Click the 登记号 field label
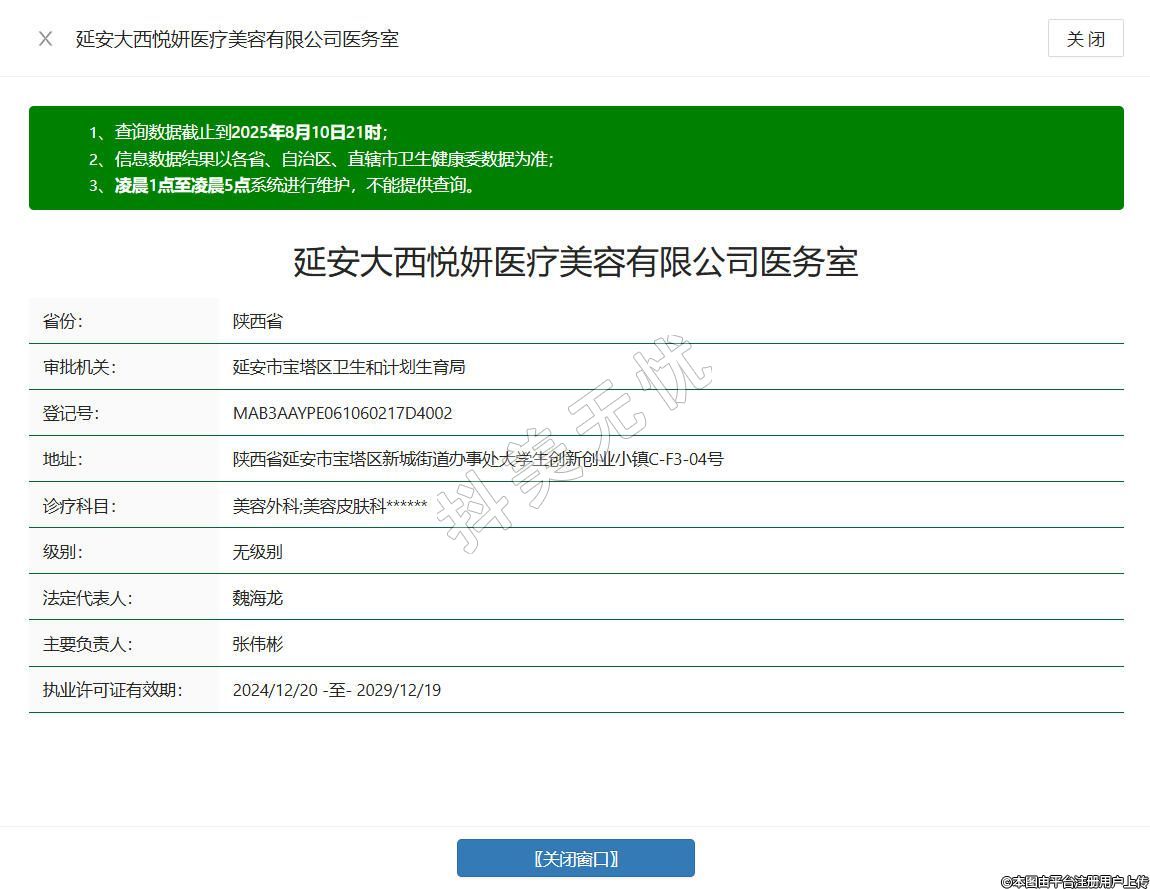 click(71, 413)
